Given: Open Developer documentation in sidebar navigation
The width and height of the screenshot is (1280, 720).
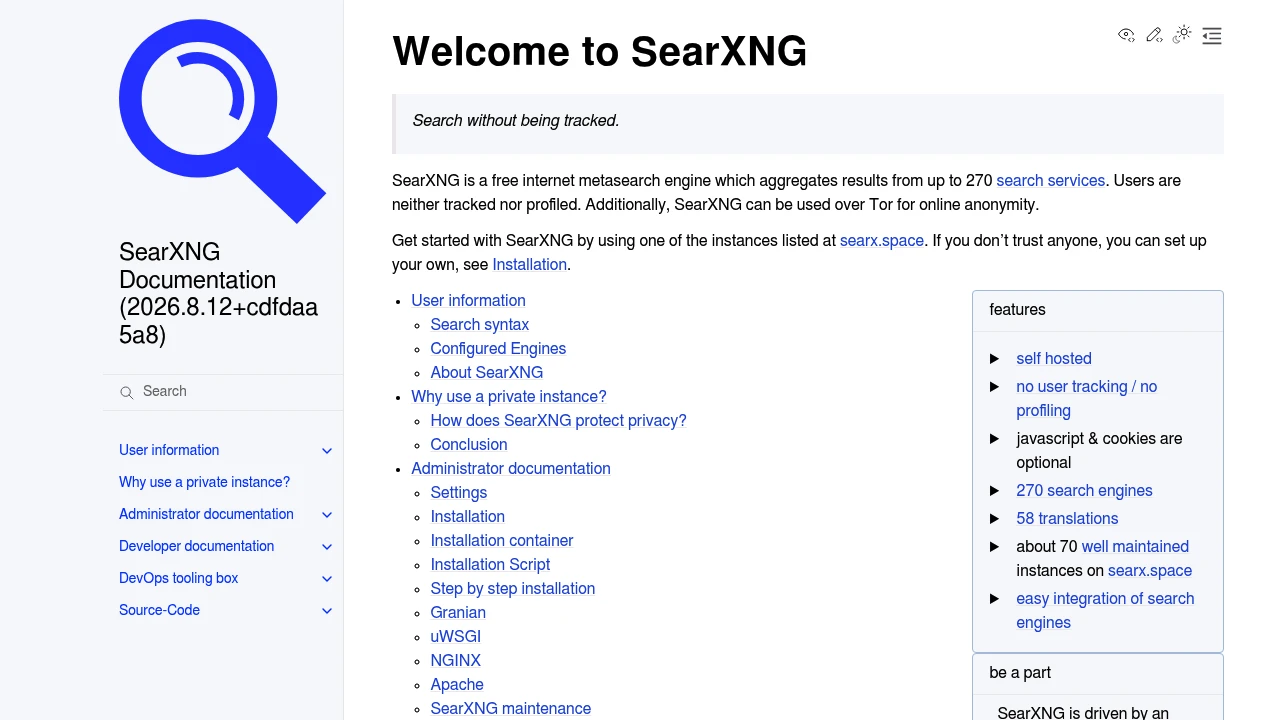Looking at the screenshot, I should [x=196, y=546].
